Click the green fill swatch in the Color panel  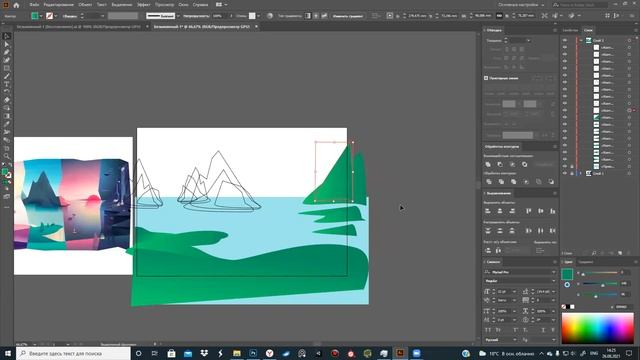pos(567,274)
